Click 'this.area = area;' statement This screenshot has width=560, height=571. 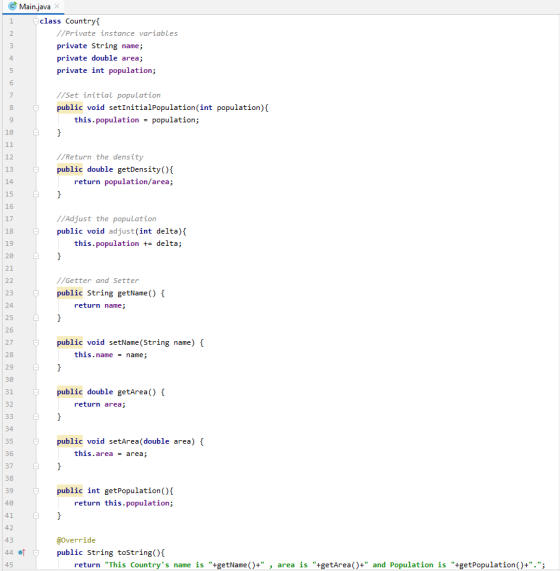(x=111, y=454)
